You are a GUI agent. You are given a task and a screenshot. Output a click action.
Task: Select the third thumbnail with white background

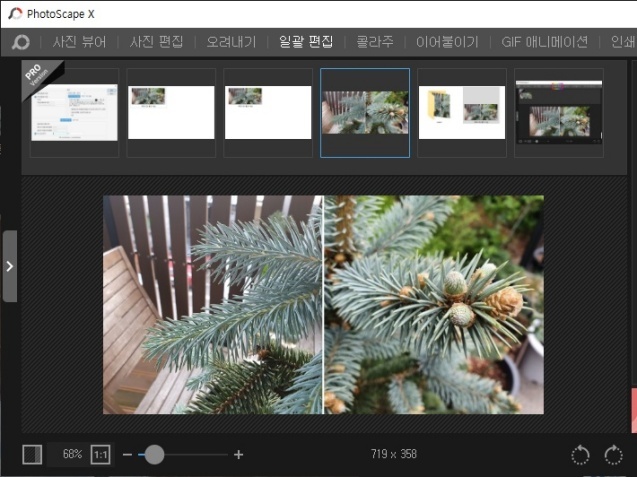coord(268,113)
